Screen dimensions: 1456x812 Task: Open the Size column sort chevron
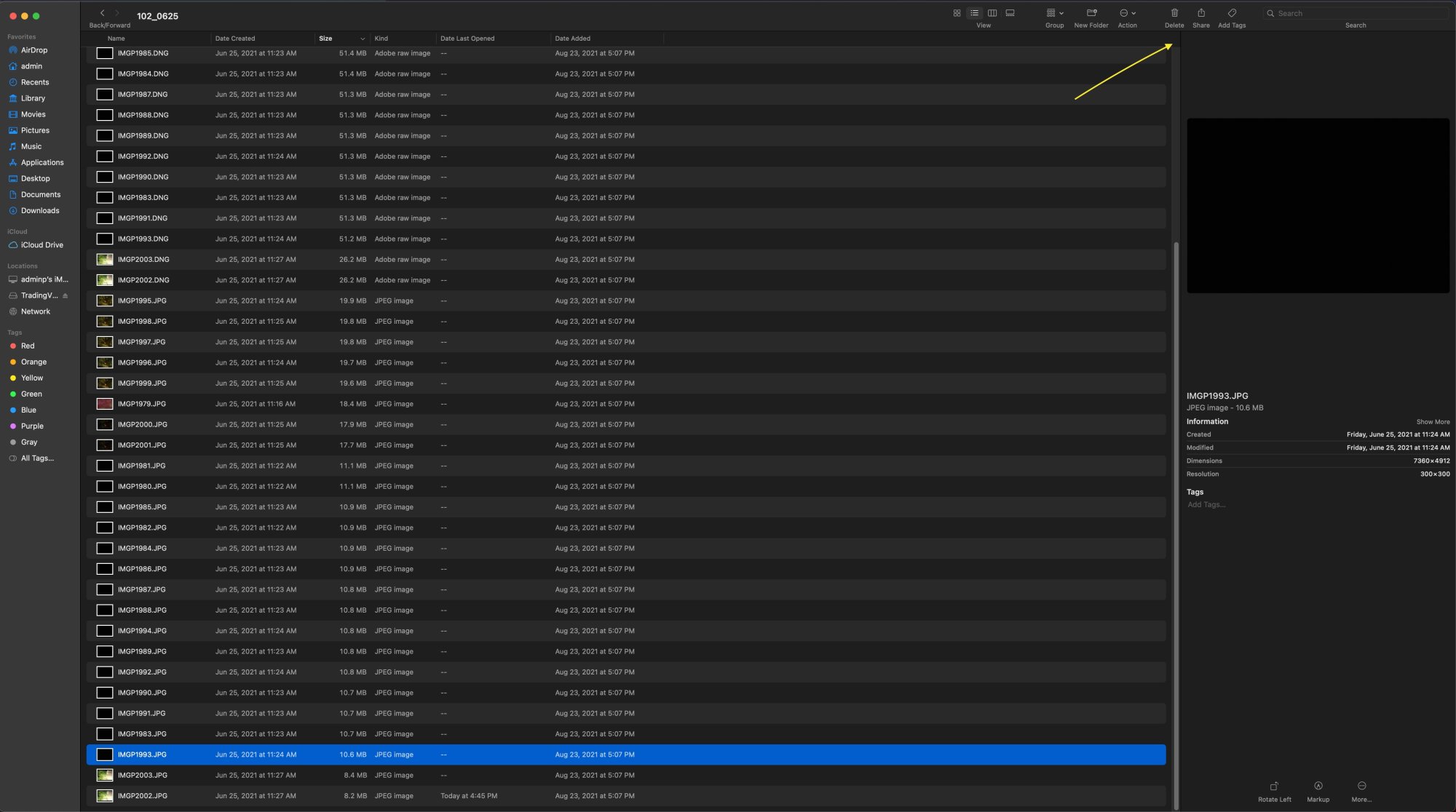[363, 39]
